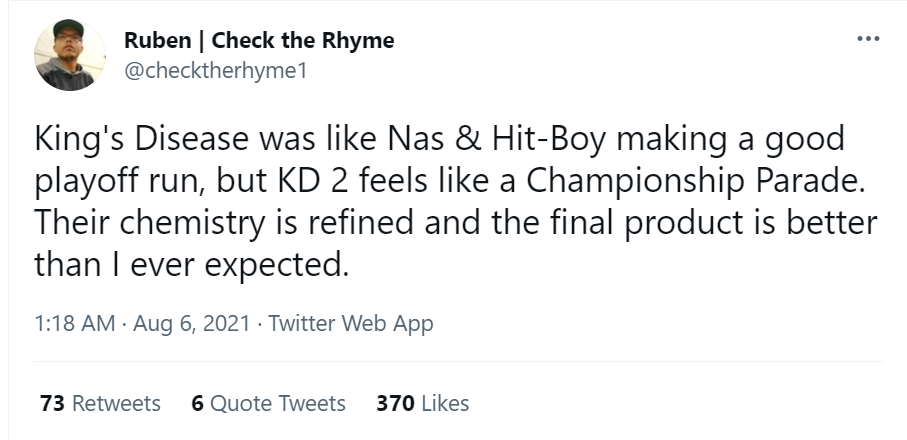Click the number 73 retweet count
The image size is (907, 440).
click(x=54, y=404)
